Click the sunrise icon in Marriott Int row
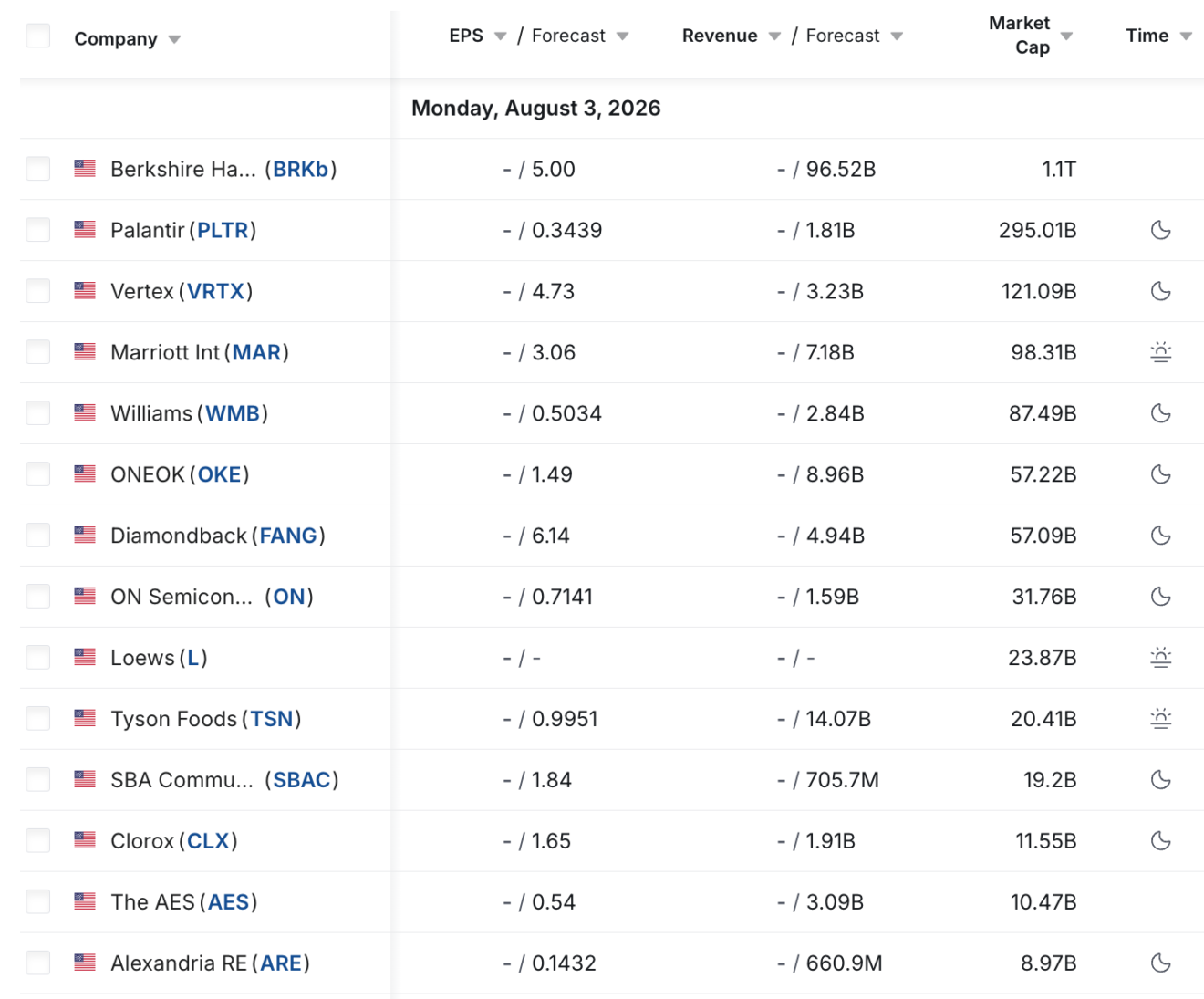The width and height of the screenshot is (1204, 999). click(1160, 352)
